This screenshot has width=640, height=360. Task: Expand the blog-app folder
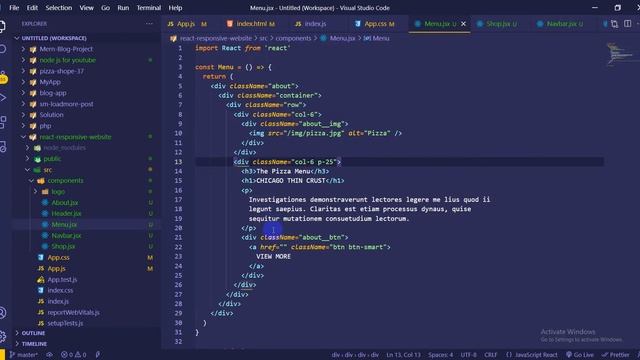53,93
